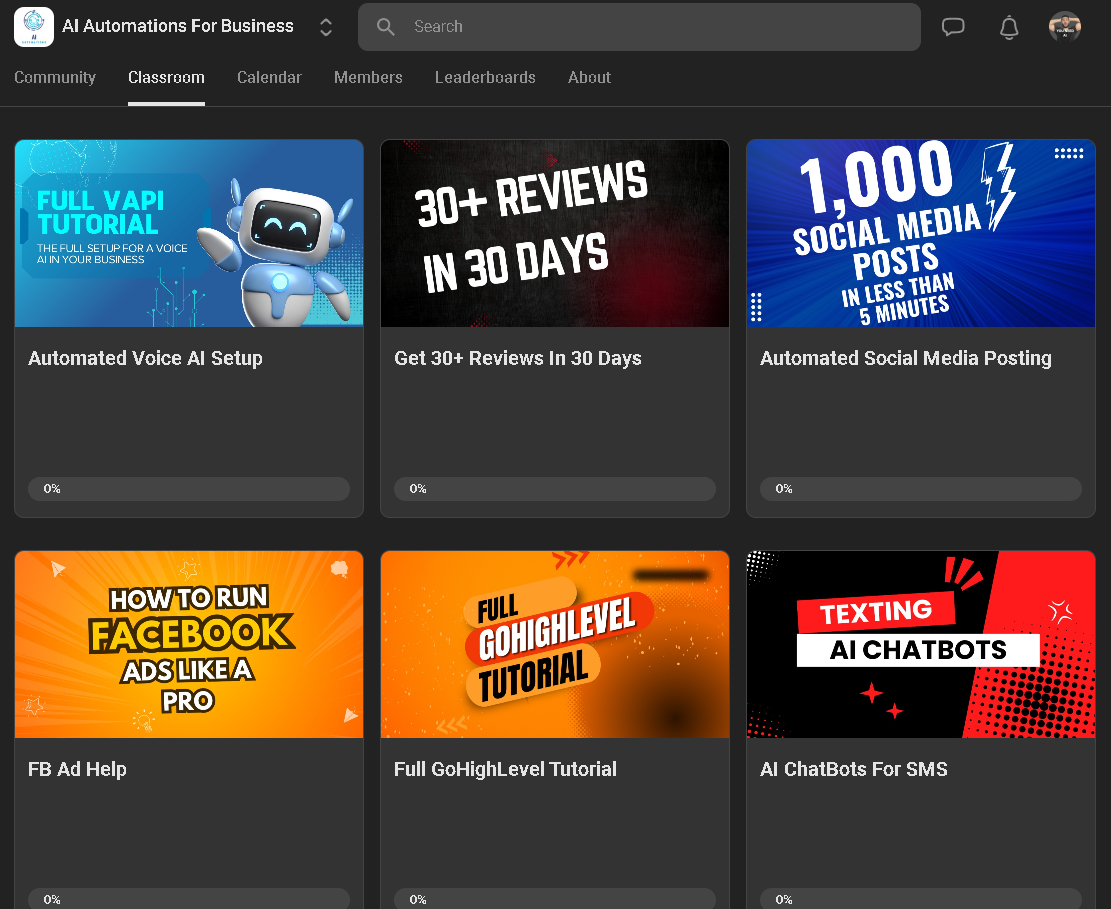Click the Get 30+ Reviews In 30 Days title
Image resolution: width=1111 pixels, height=909 pixels.
pyautogui.click(x=518, y=358)
